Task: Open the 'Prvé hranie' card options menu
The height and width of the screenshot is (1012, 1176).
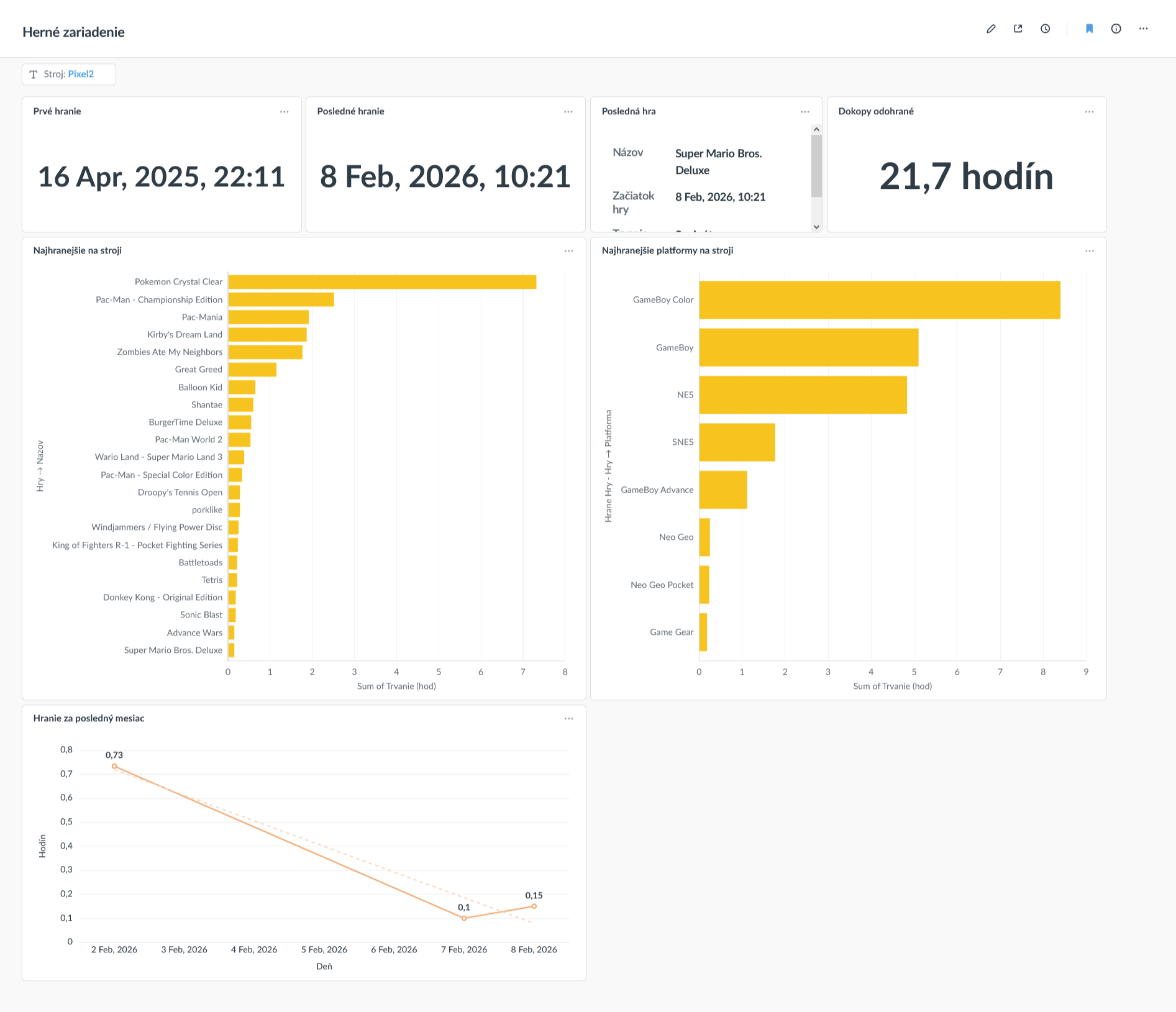Action: [x=285, y=112]
